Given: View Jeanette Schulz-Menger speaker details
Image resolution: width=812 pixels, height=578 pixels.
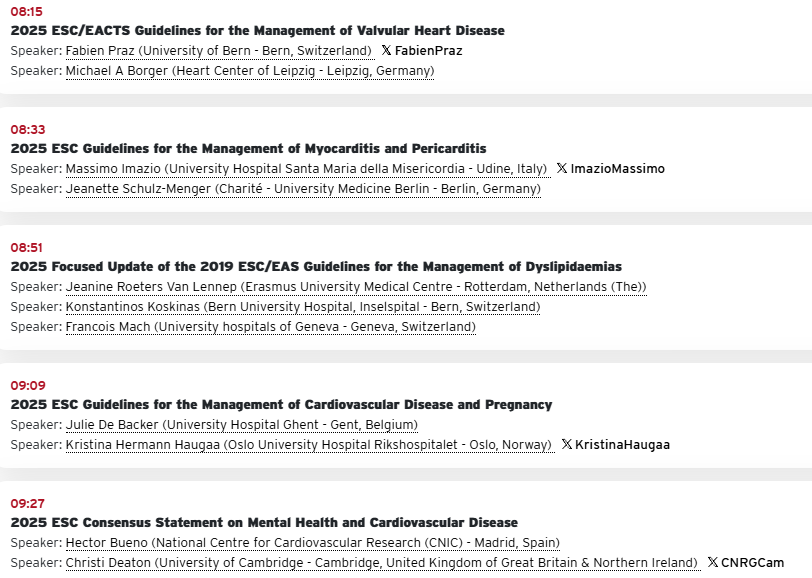Looking at the screenshot, I should click(303, 189).
